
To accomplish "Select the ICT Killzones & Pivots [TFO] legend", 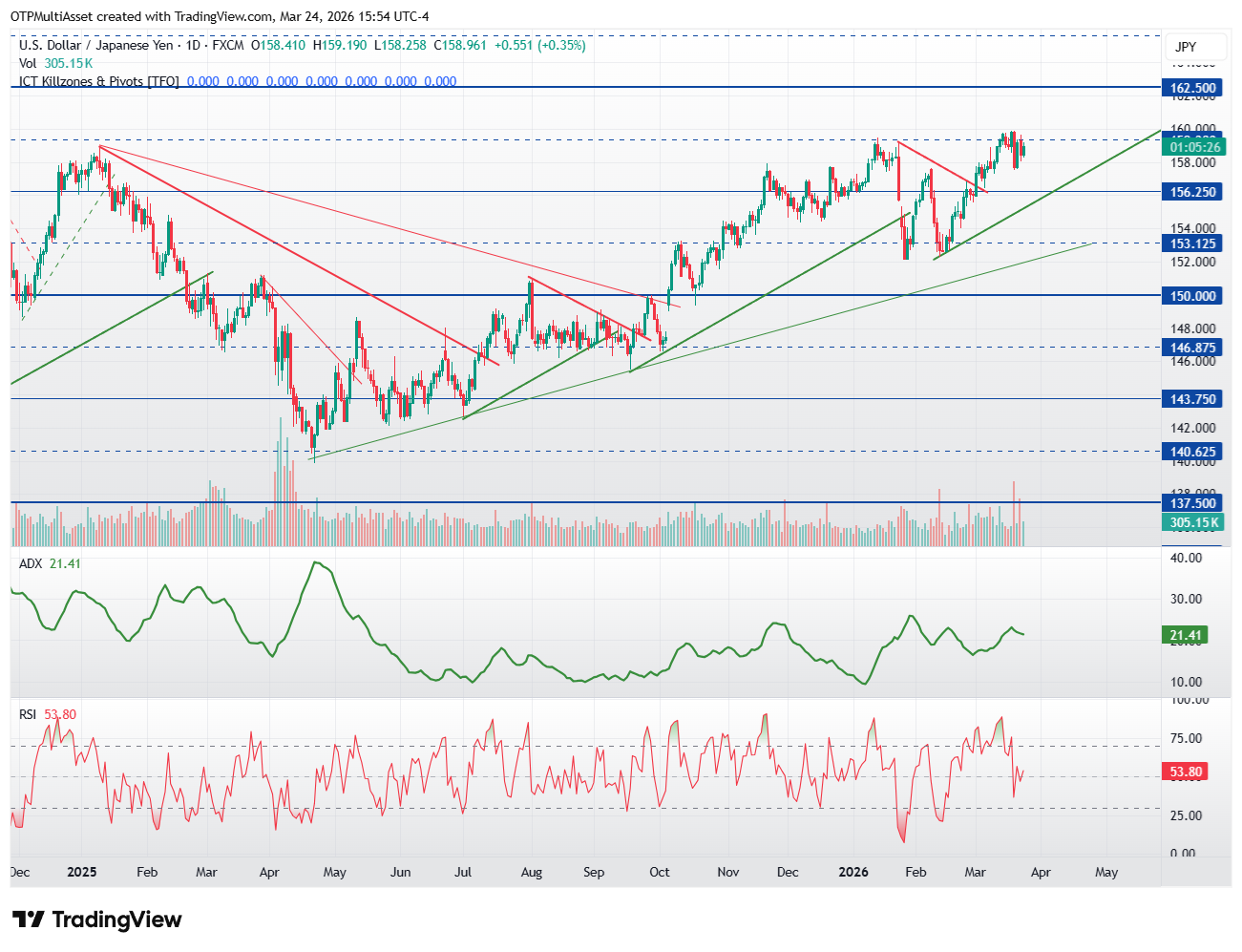I will coord(99,81).
